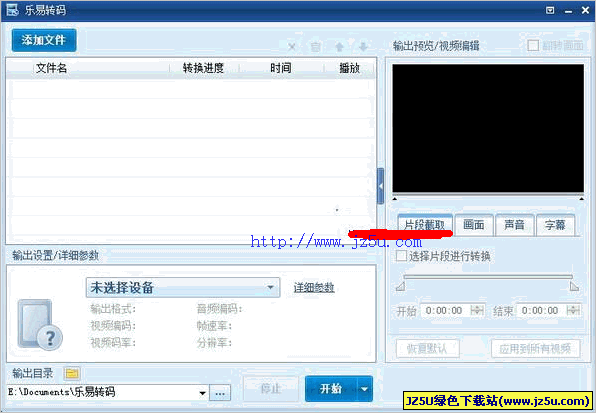Viewport: 596px width, 413px height.
Task: Collapse the preview panel with the side arrow
Action: (380, 186)
